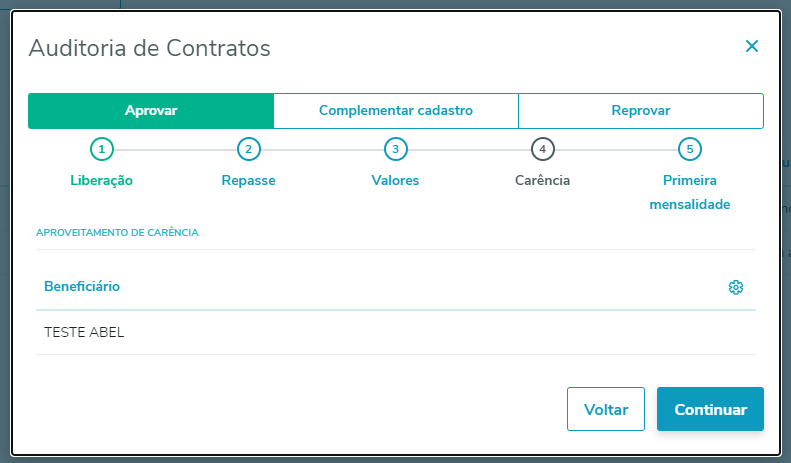Click the Repasse step label
This screenshot has width=791, height=463.
pyautogui.click(x=248, y=181)
